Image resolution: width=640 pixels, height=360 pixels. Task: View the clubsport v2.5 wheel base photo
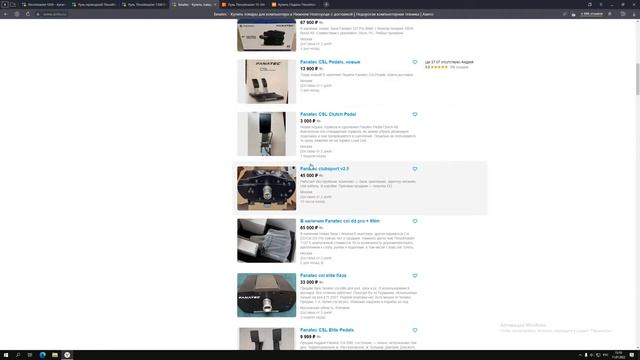coord(267,188)
